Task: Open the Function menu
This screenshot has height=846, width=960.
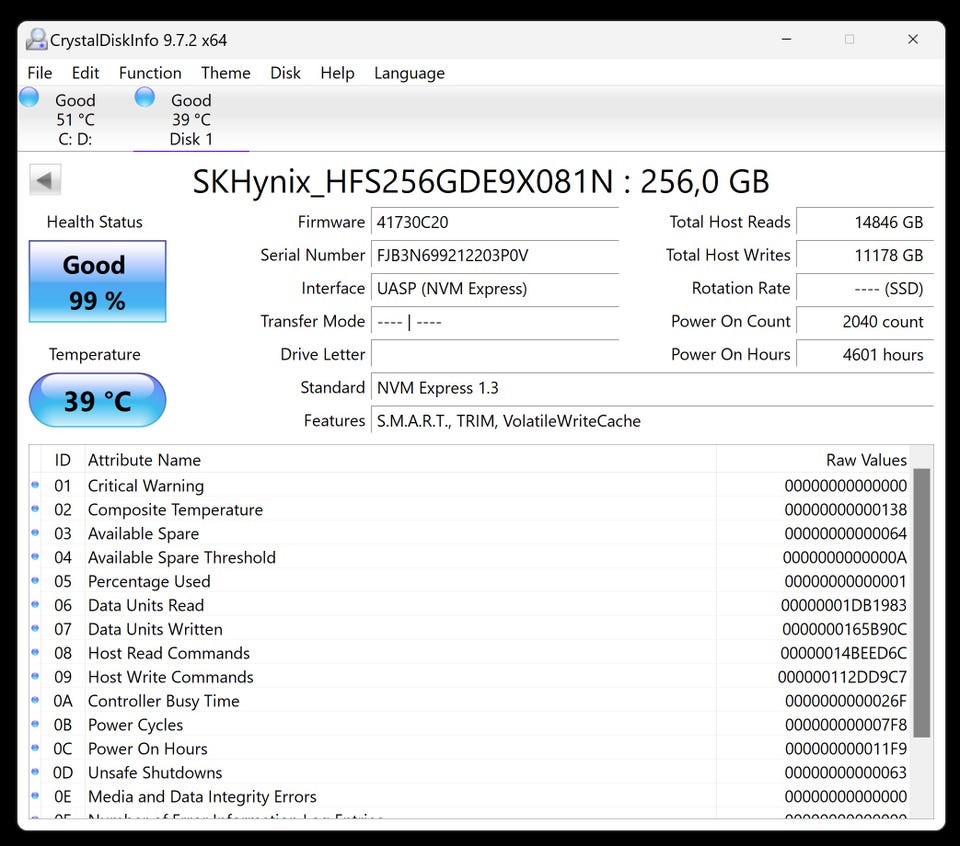Action: click(150, 73)
